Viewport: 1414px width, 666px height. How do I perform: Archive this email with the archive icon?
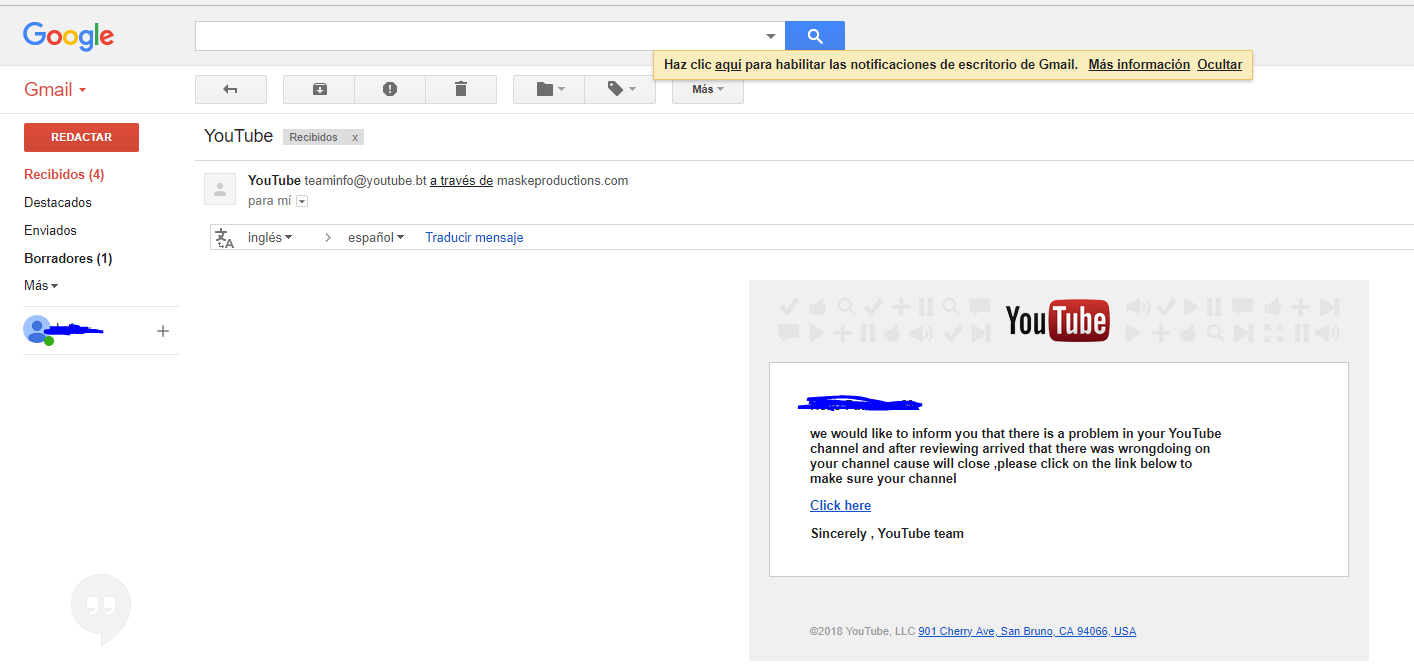[x=319, y=89]
